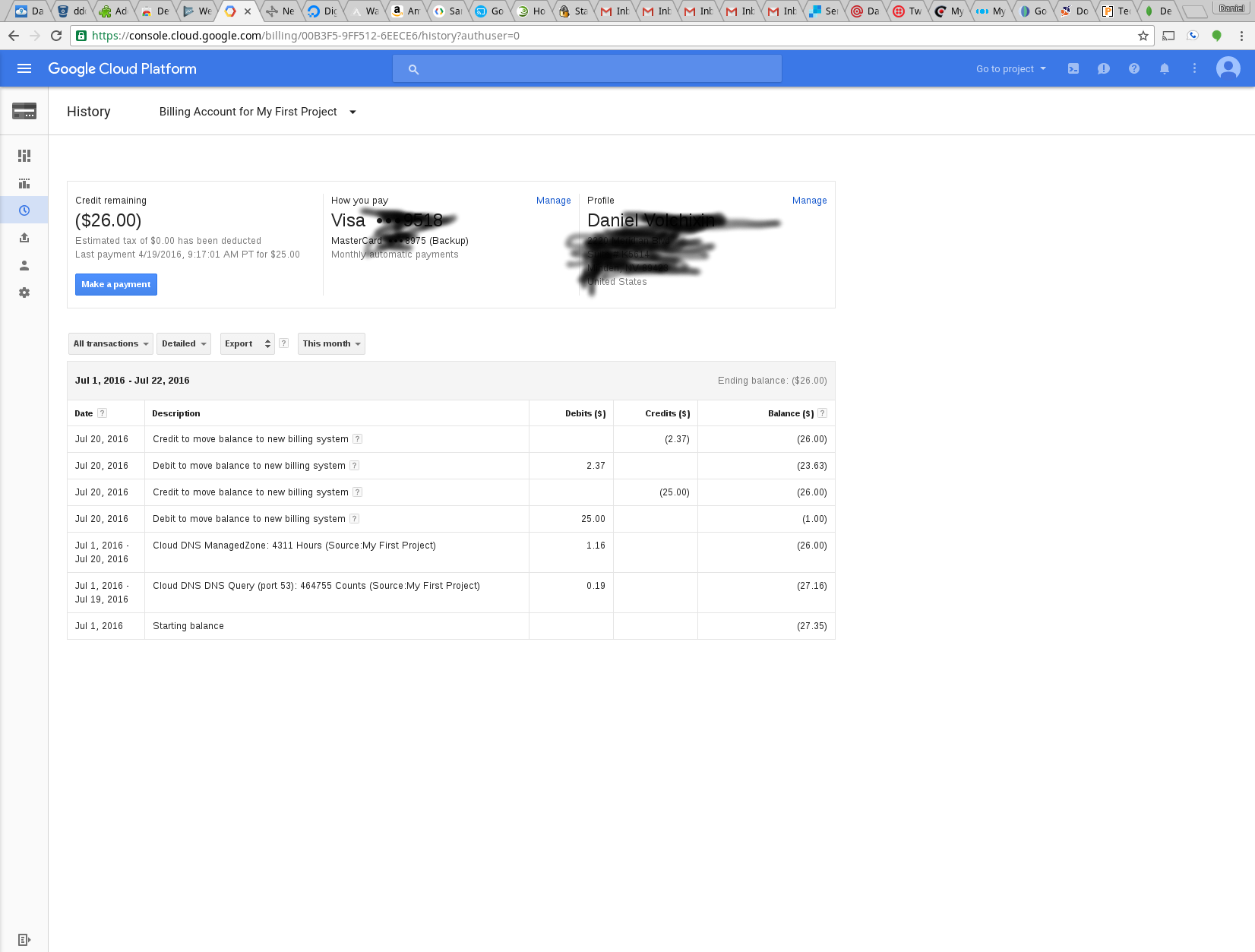Click the help icon beside Balance column
Image resolution: width=1255 pixels, height=952 pixels.
pyautogui.click(x=822, y=413)
